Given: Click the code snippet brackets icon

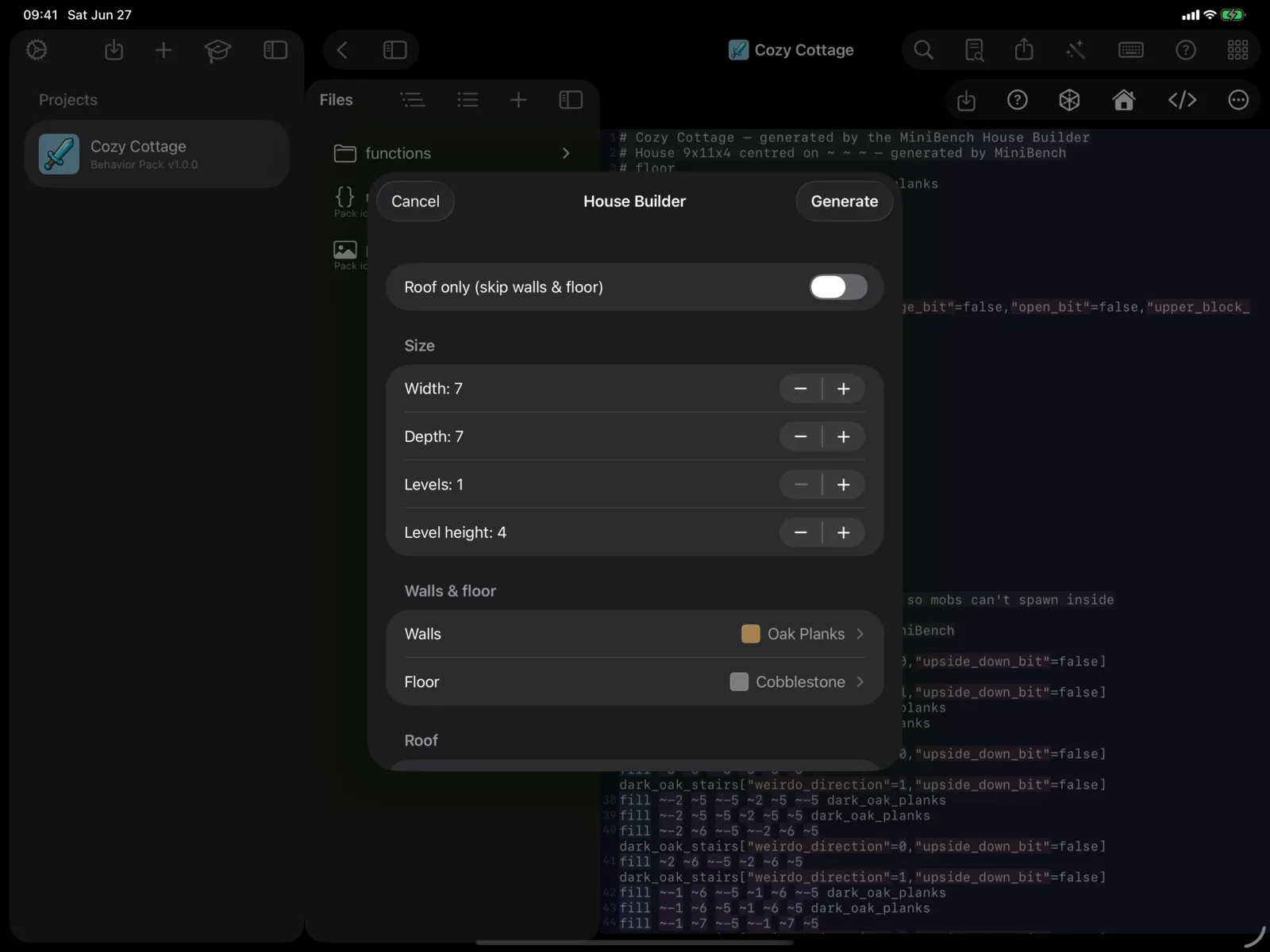Looking at the screenshot, I should click(x=1182, y=100).
